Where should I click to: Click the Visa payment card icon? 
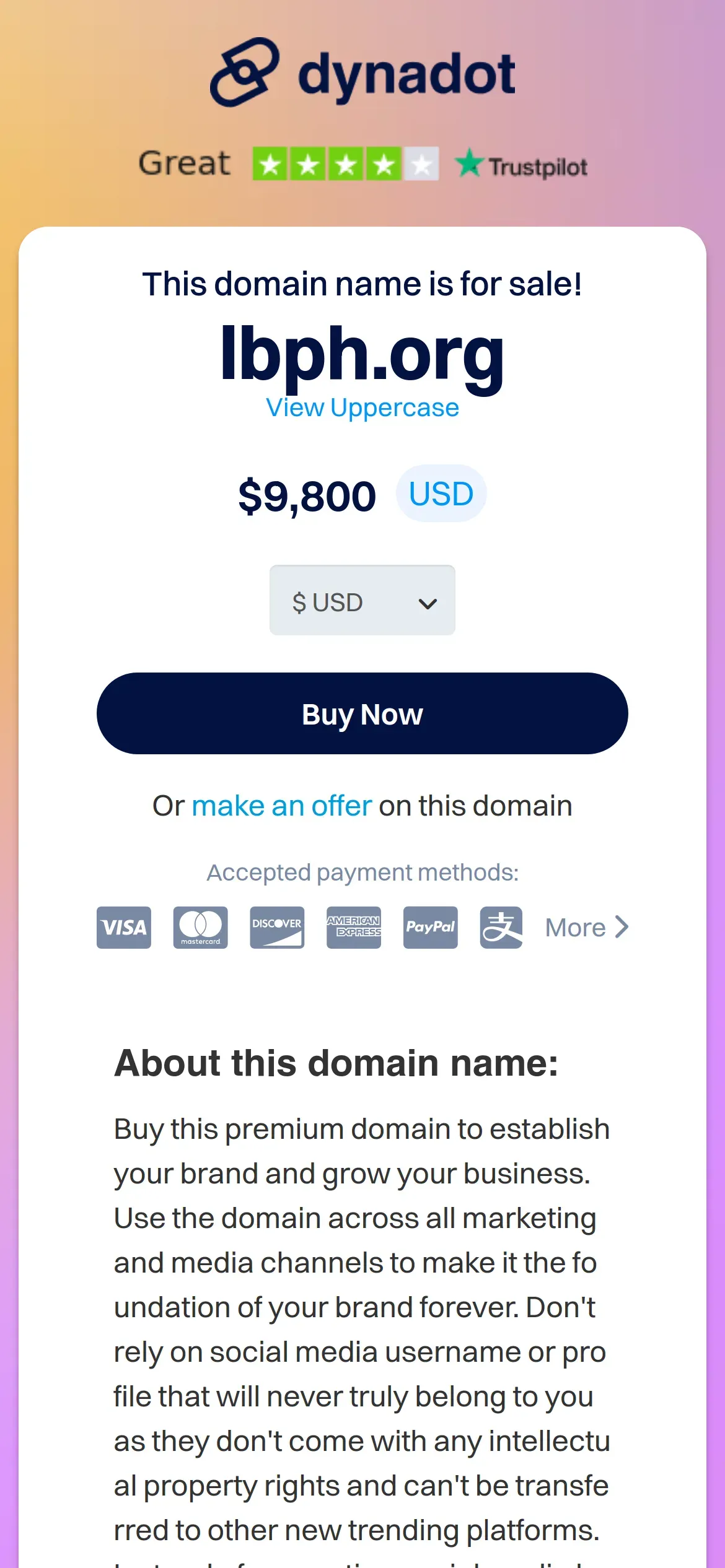pyautogui.click(x=124, y=927)
